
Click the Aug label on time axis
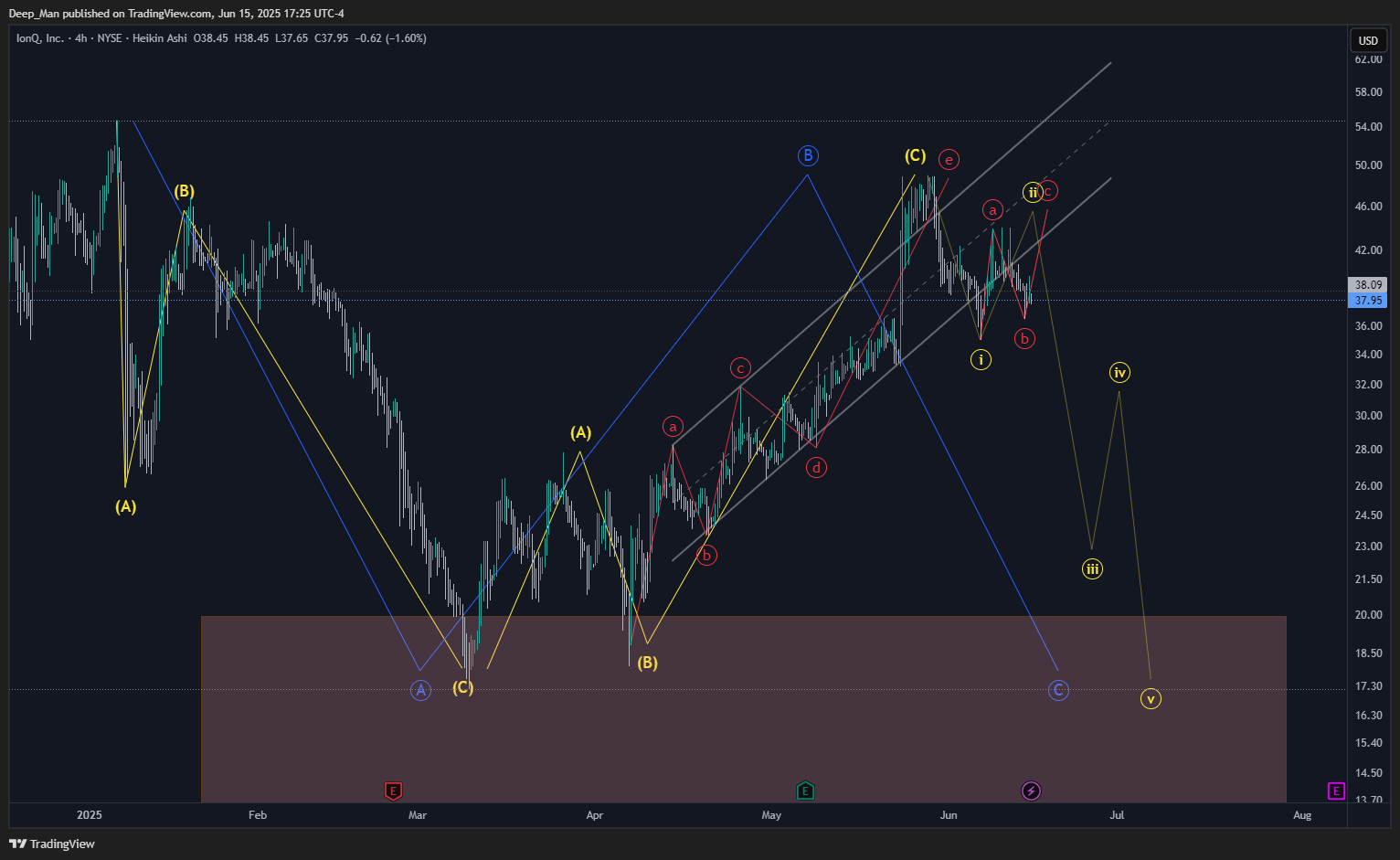pyautogui.click(x=1302, y=815)
